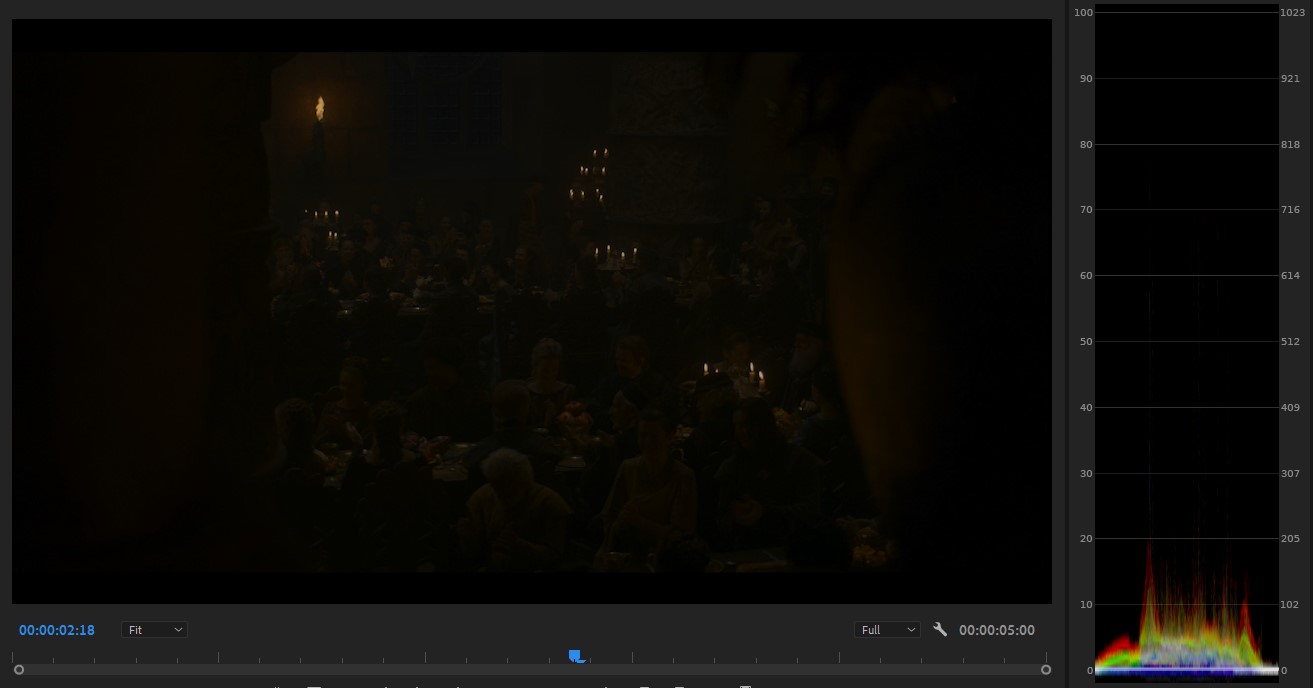This screenshot has width=1313, height=688.
Task: Open the wrench settings menu
Action: point(940,629)
